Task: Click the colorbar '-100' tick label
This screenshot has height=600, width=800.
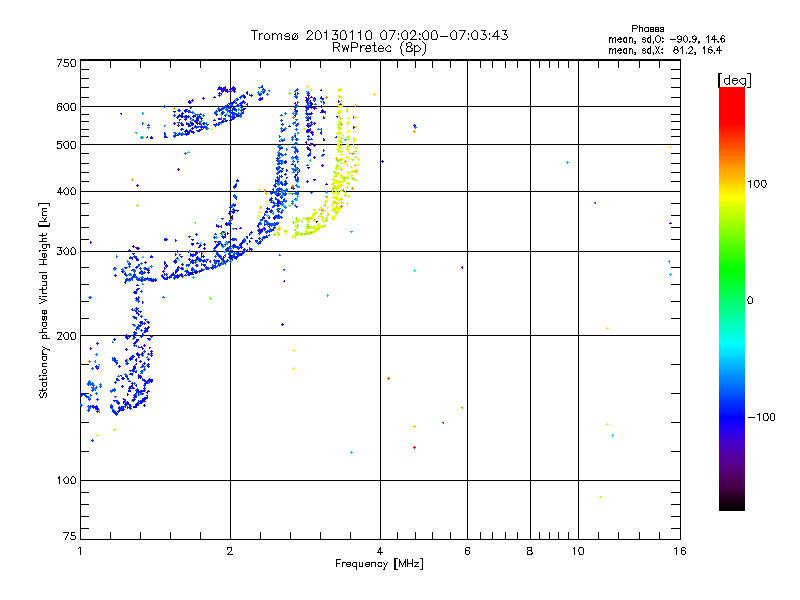Action: click(x=761, y=417)
